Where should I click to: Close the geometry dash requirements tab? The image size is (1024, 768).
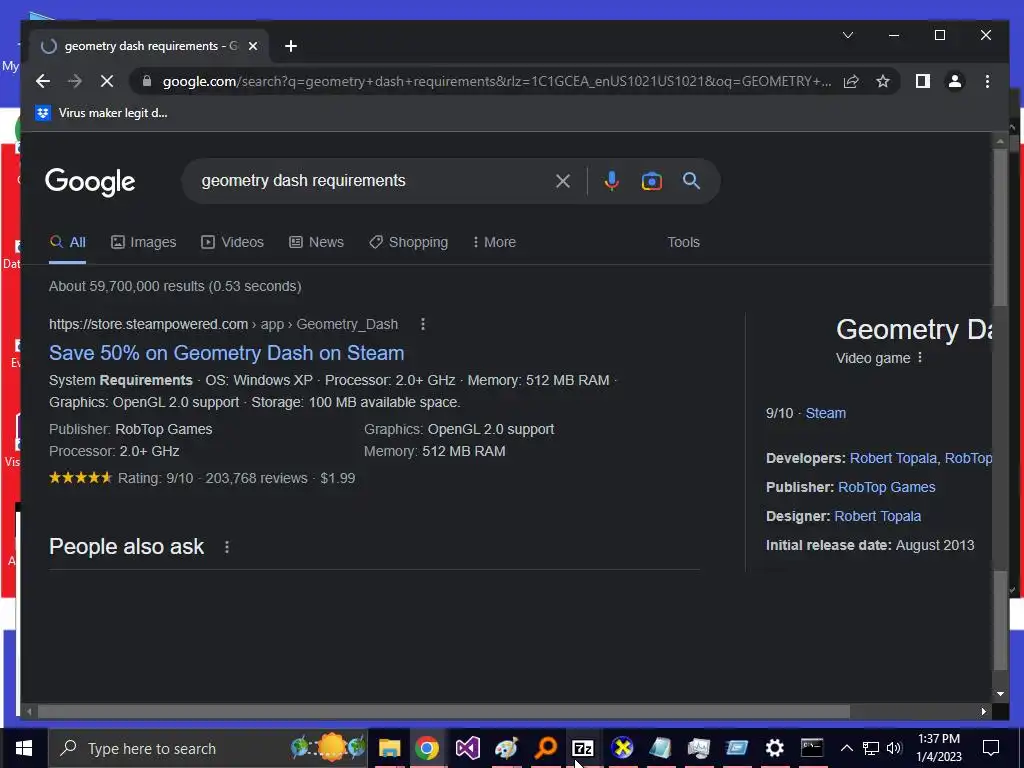click(x=253, y=46)
